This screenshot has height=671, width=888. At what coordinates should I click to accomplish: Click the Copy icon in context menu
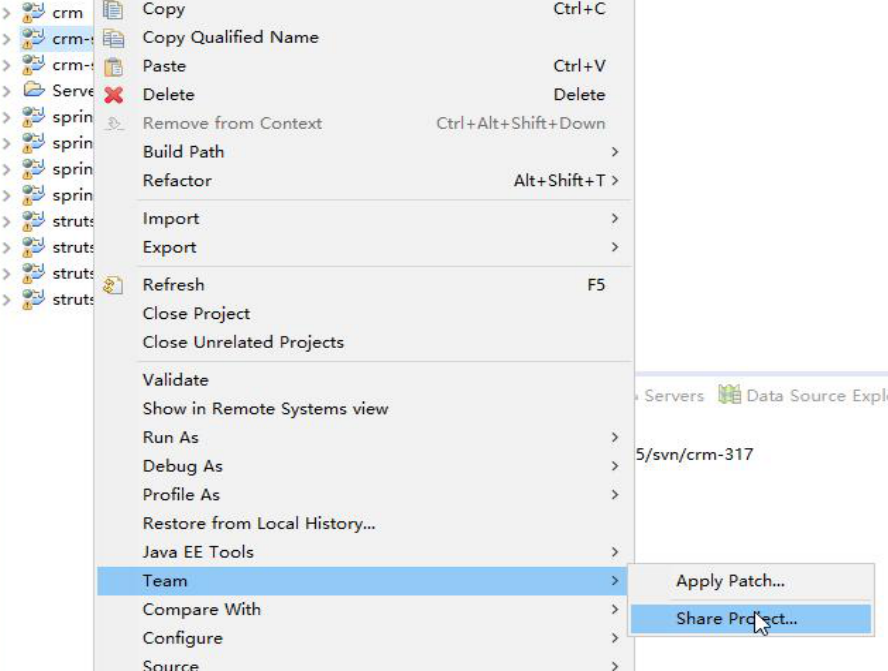click(x=113, y=9)
